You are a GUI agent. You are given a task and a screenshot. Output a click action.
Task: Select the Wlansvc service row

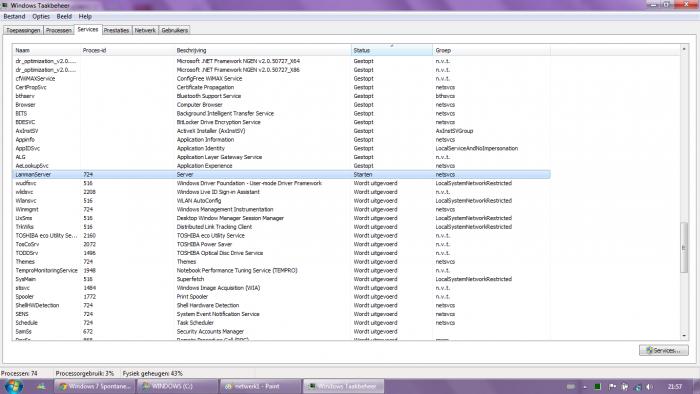pyautogui.click(x=281, y=201)
